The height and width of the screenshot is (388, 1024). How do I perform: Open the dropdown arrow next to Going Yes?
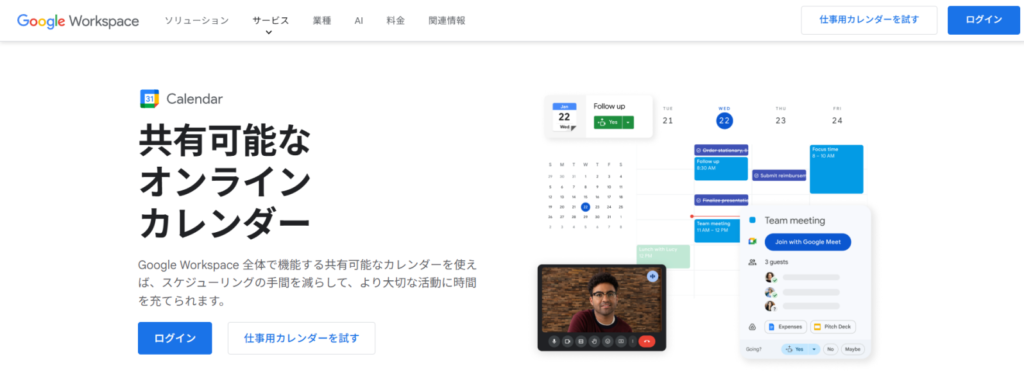coord(814,349)
